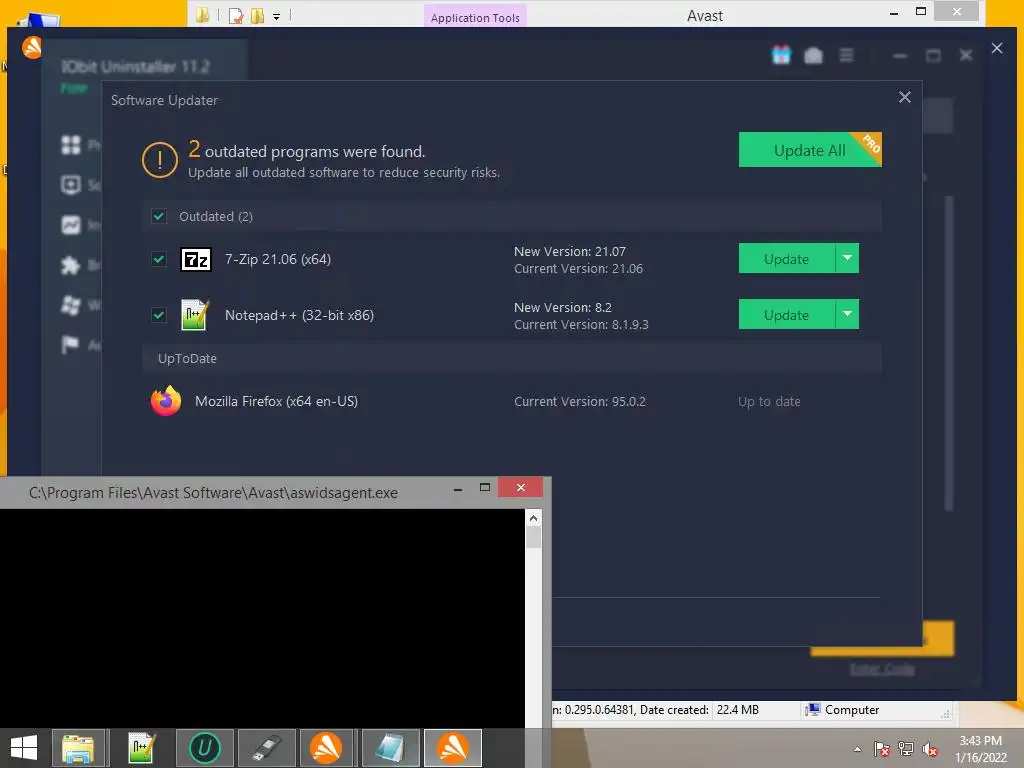Close the Software Updater dialog
This screenshot has height=768, width=1024.
point(904,97)
